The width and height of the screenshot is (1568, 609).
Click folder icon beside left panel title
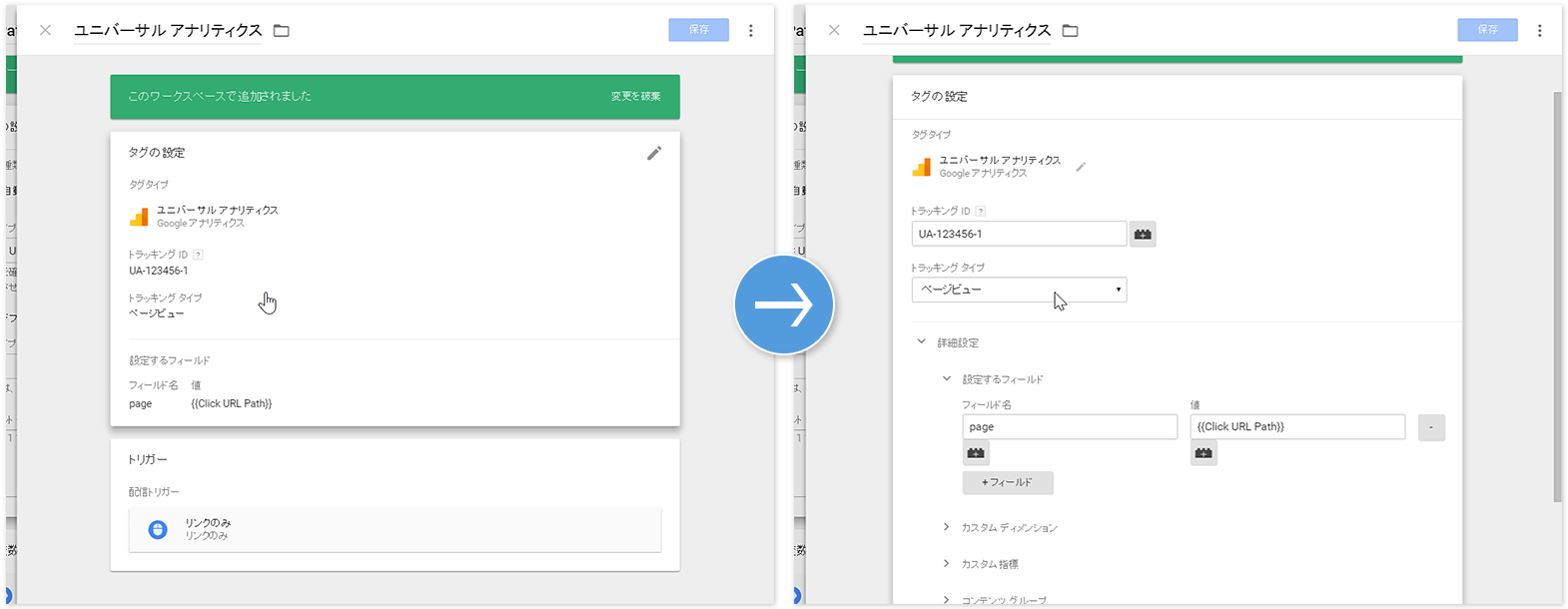click(282, 31)
